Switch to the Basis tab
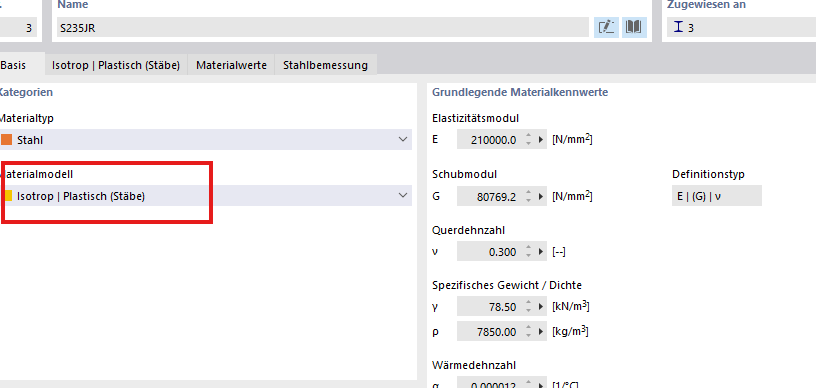The height and width of the screenshot is (388, 816). (x=14, y=66)
